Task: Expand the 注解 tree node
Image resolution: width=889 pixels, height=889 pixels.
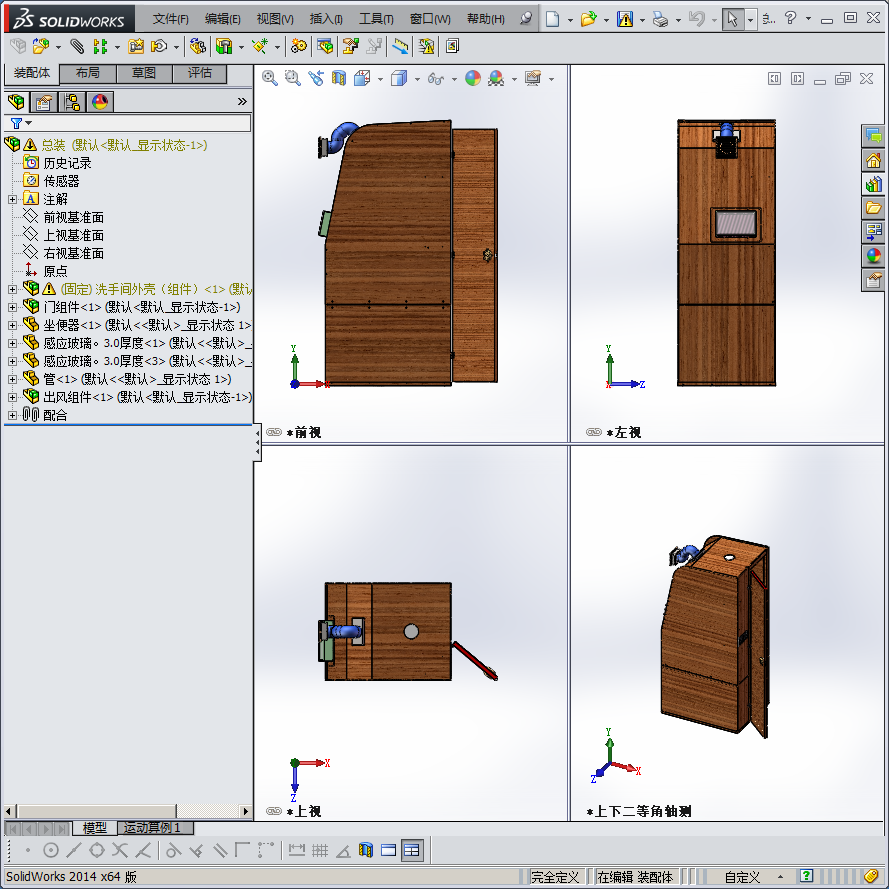Action: point(12,200)
